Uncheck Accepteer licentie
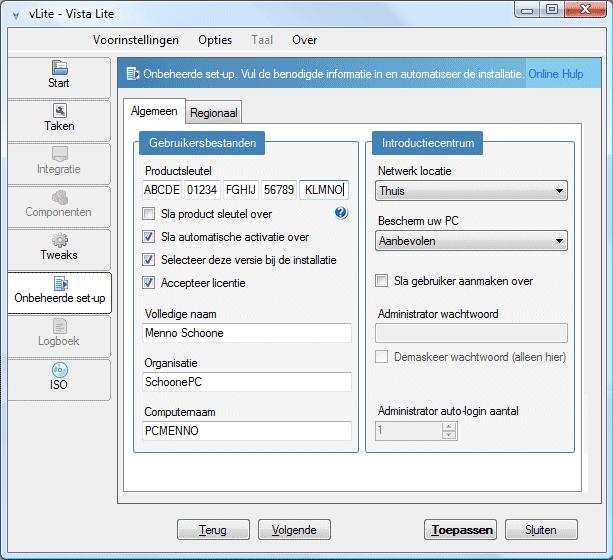This screenshot has width=613, height=560. pos(148,283)
